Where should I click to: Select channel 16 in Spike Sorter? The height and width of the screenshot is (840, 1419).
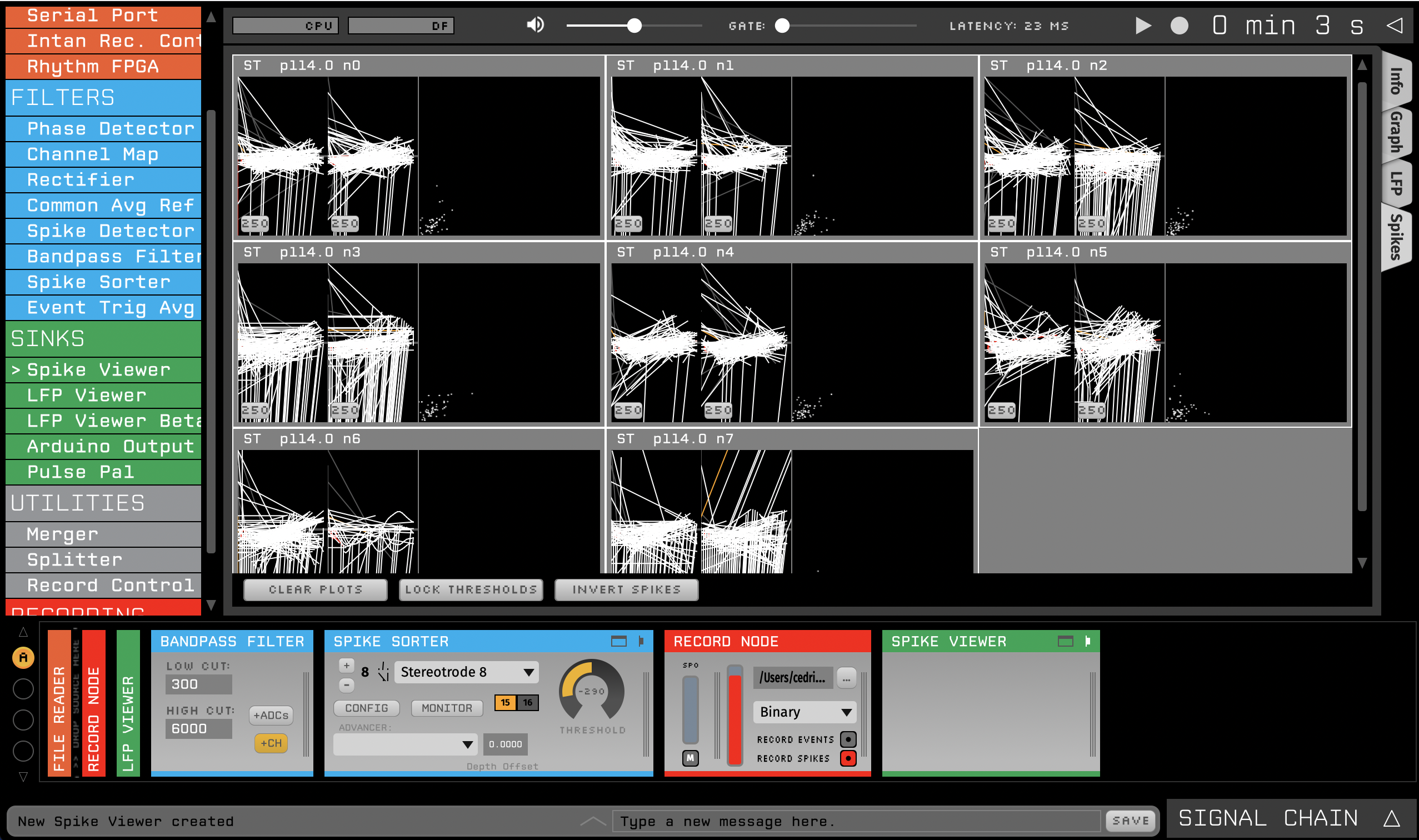527,702
